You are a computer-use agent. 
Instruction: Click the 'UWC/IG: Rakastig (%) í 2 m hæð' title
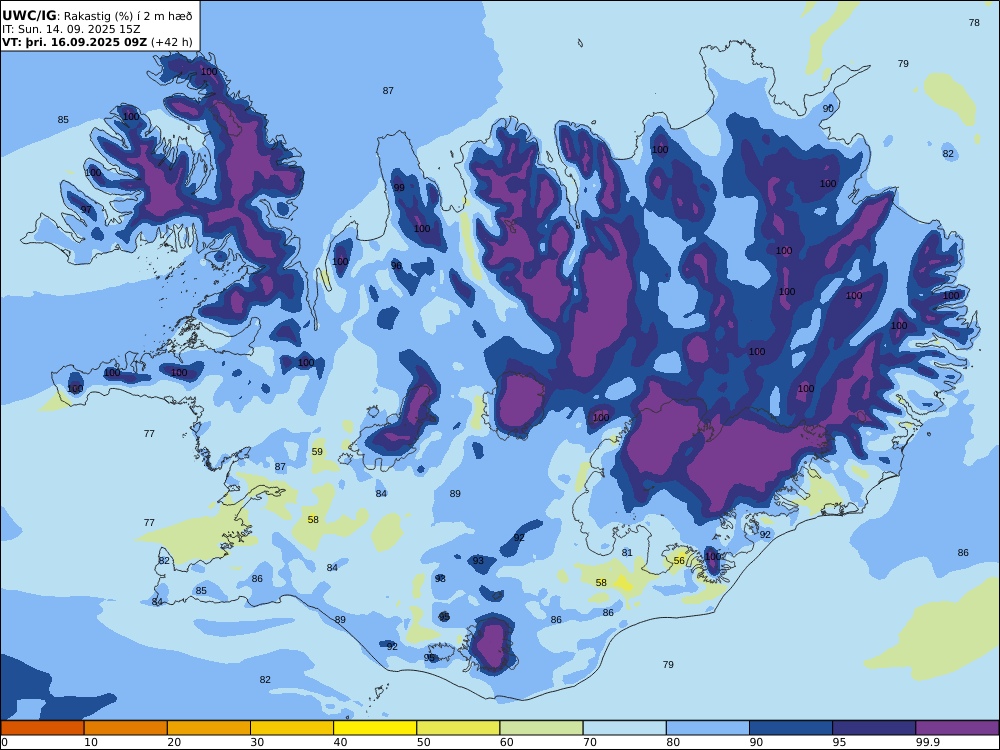pyautogui.click(x=97, y=16)
